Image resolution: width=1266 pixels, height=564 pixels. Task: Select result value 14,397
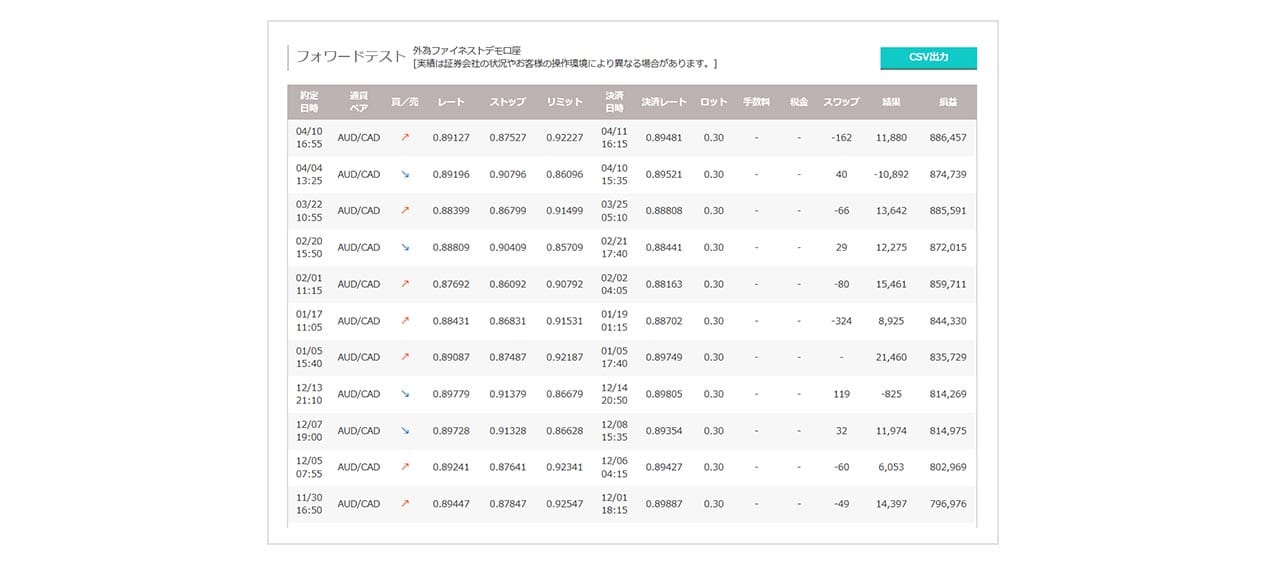click(891, 504)
